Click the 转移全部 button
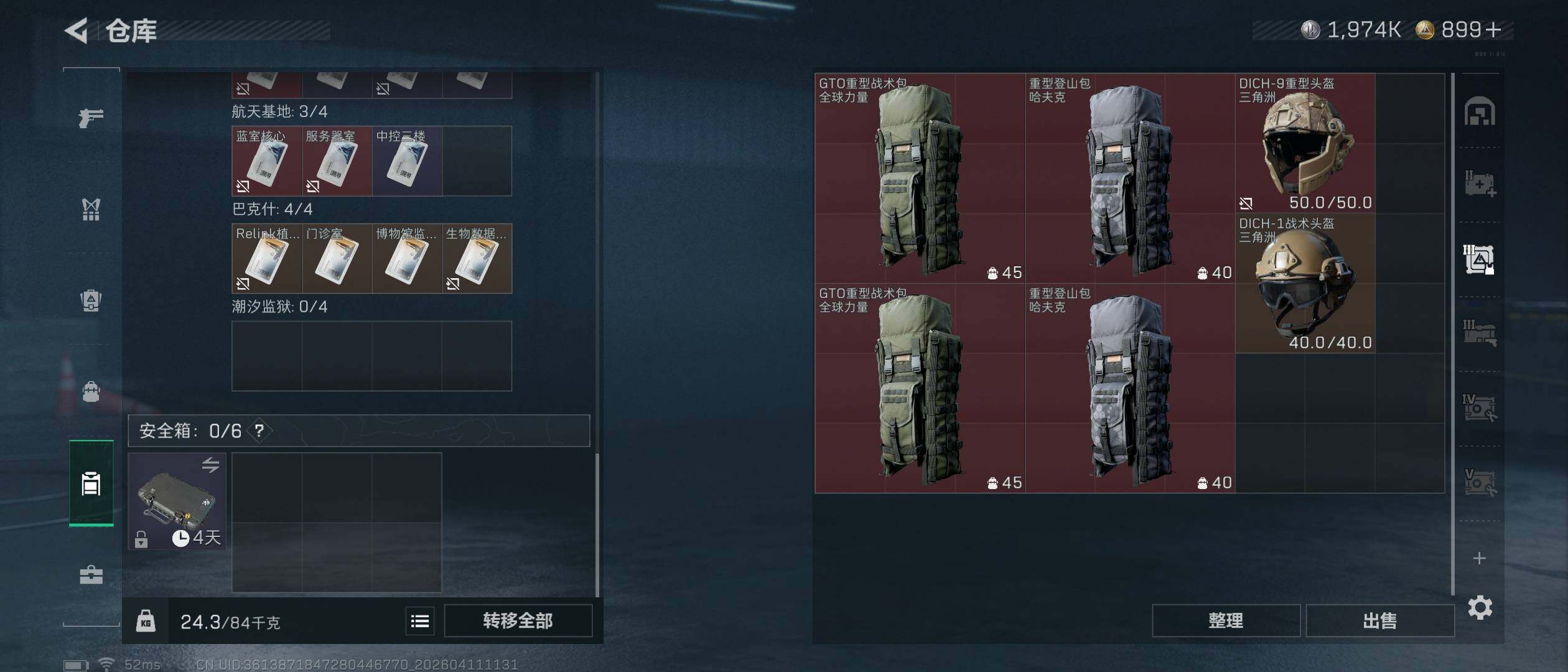 [x=518, y=621]
